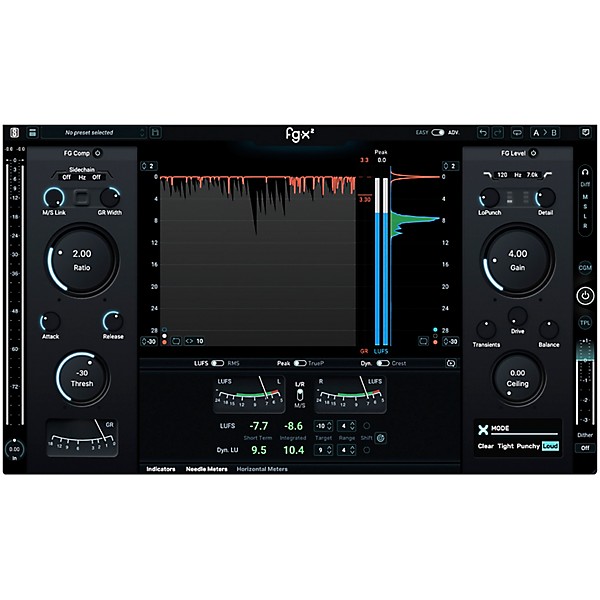Image resolution: width=600 pixels, height=600 pixels.
Task: Select S in the monitor strip
Action: [585, 207]
